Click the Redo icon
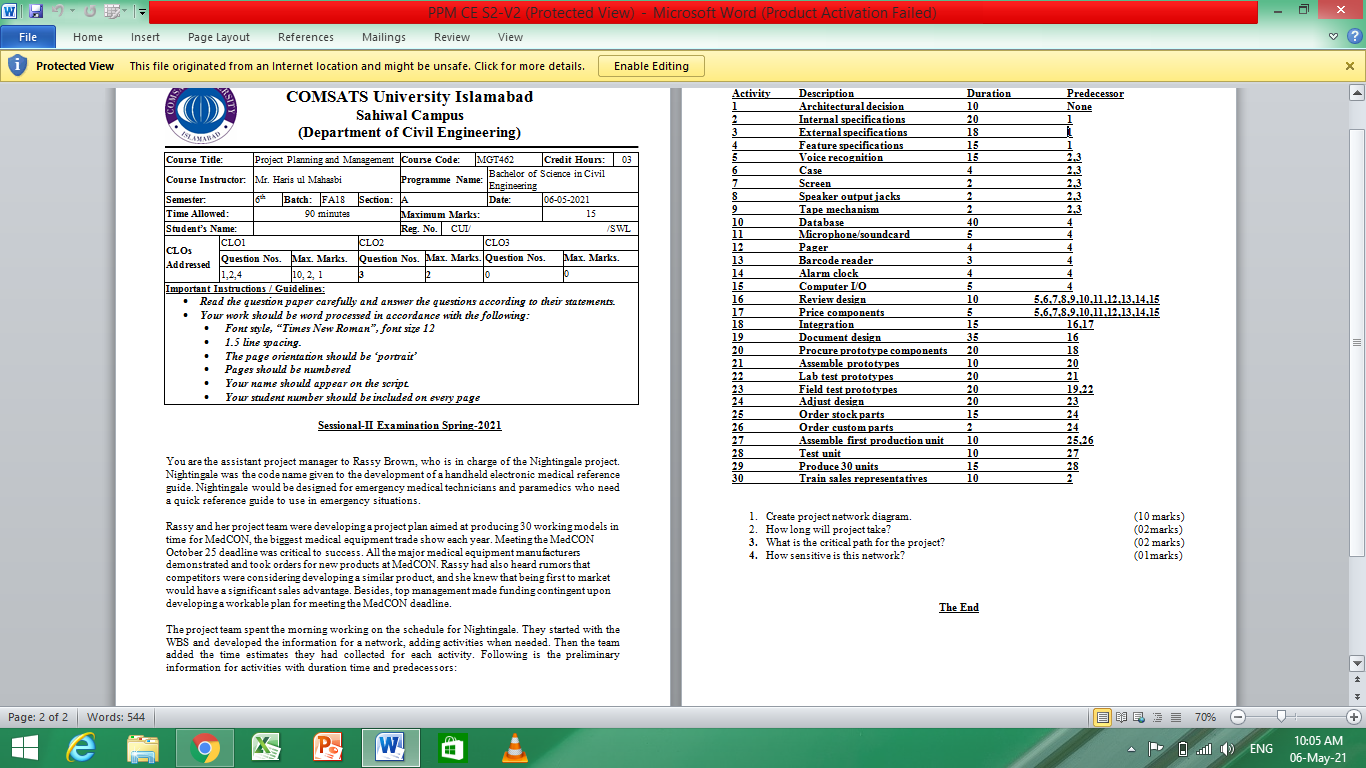 [91, 10]
